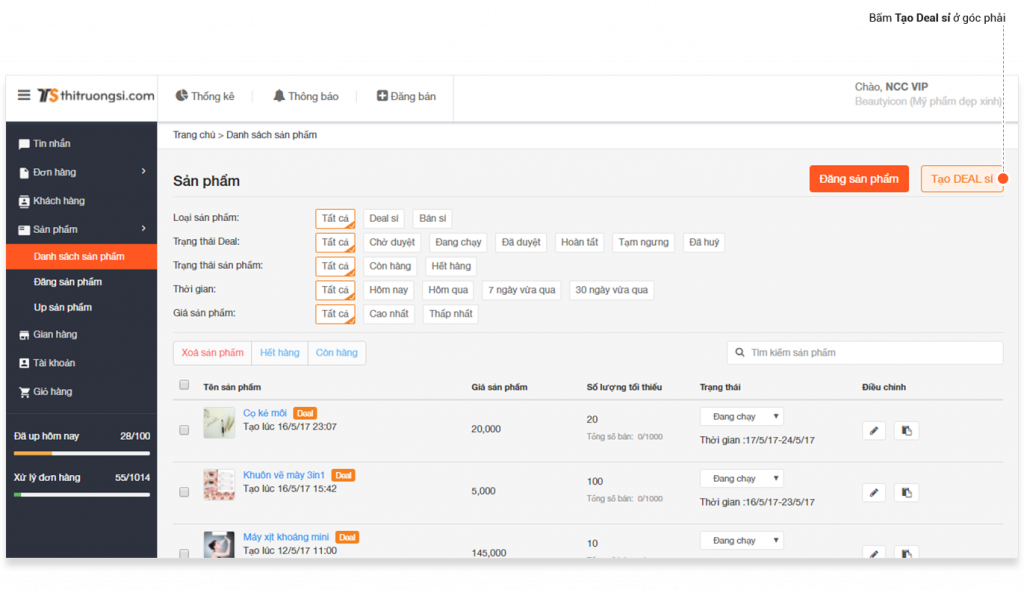Click the Tin nhắn message icon
The width and height of the screenshot is (1024, 590).
[24, 144]
